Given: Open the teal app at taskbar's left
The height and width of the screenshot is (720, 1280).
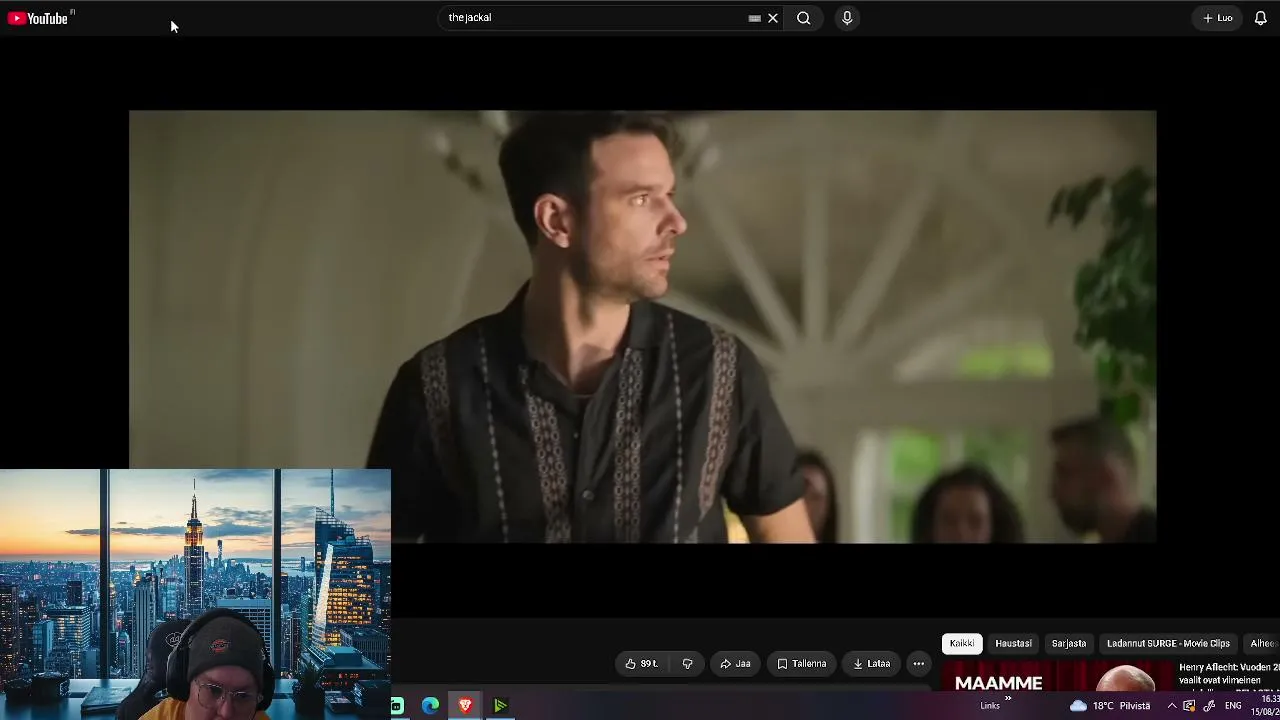Looking at the screenshot, I should pos(397,706).
